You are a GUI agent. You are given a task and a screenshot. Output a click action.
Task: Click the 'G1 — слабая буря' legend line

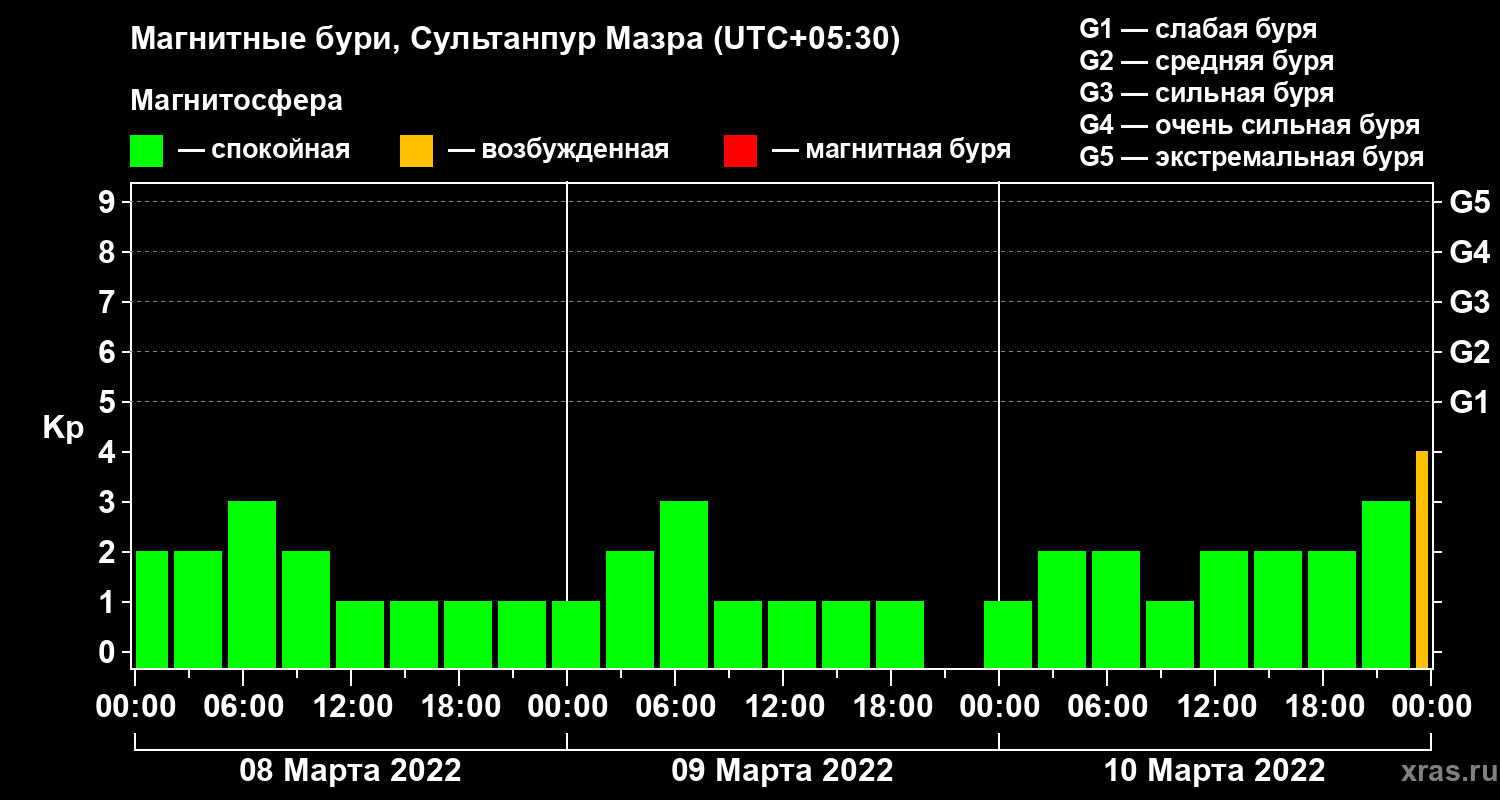1198,28
